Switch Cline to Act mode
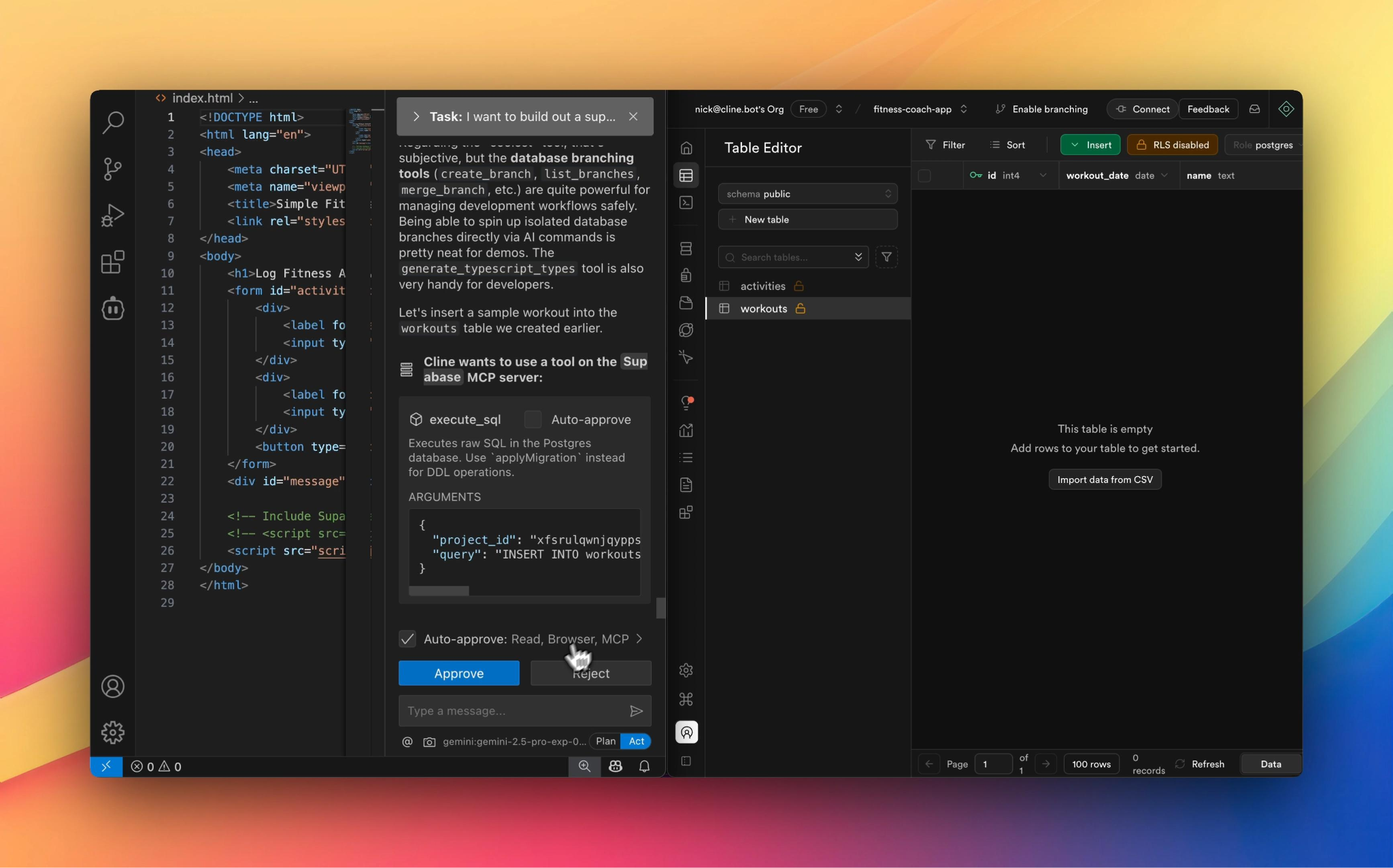1393x868 pixels. (x=637, y=741)
